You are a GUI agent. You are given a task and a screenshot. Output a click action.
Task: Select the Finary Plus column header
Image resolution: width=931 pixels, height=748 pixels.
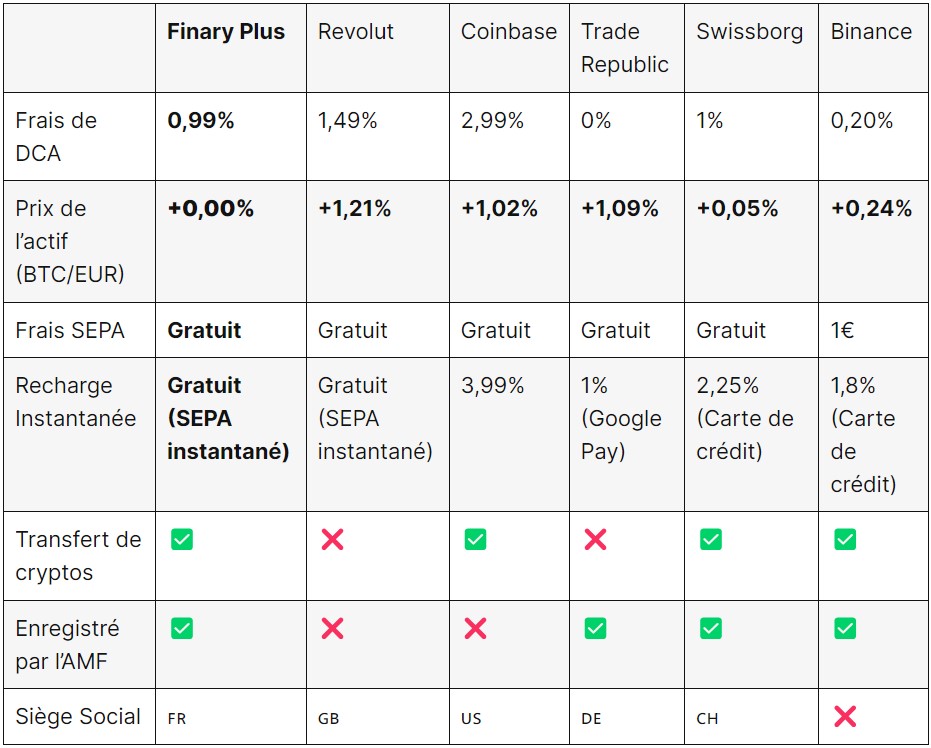[x=226, y=31]
